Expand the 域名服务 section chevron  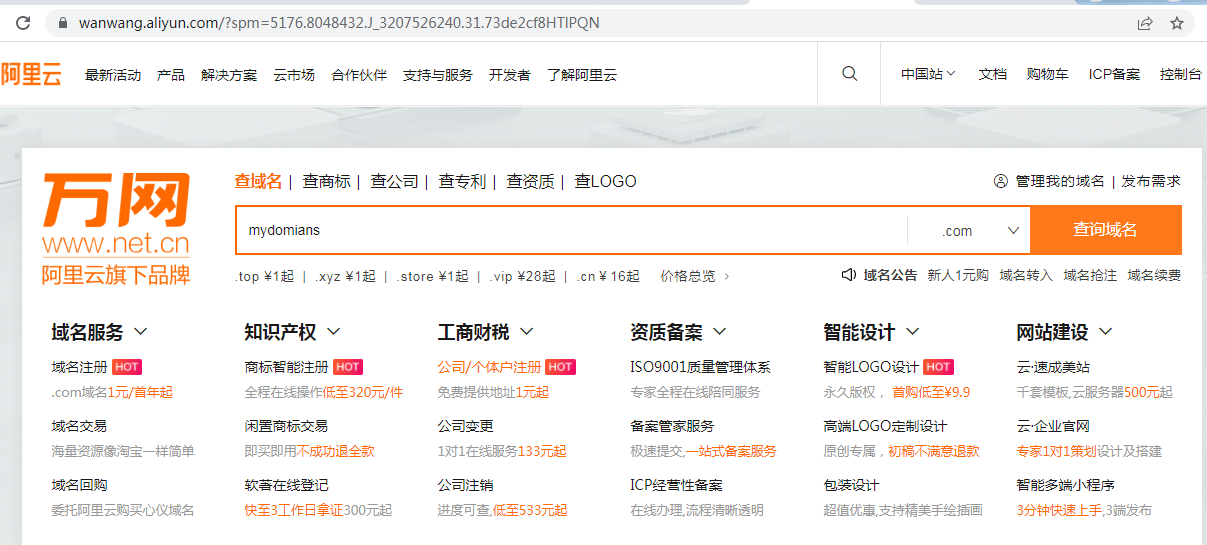pos(140,332)
